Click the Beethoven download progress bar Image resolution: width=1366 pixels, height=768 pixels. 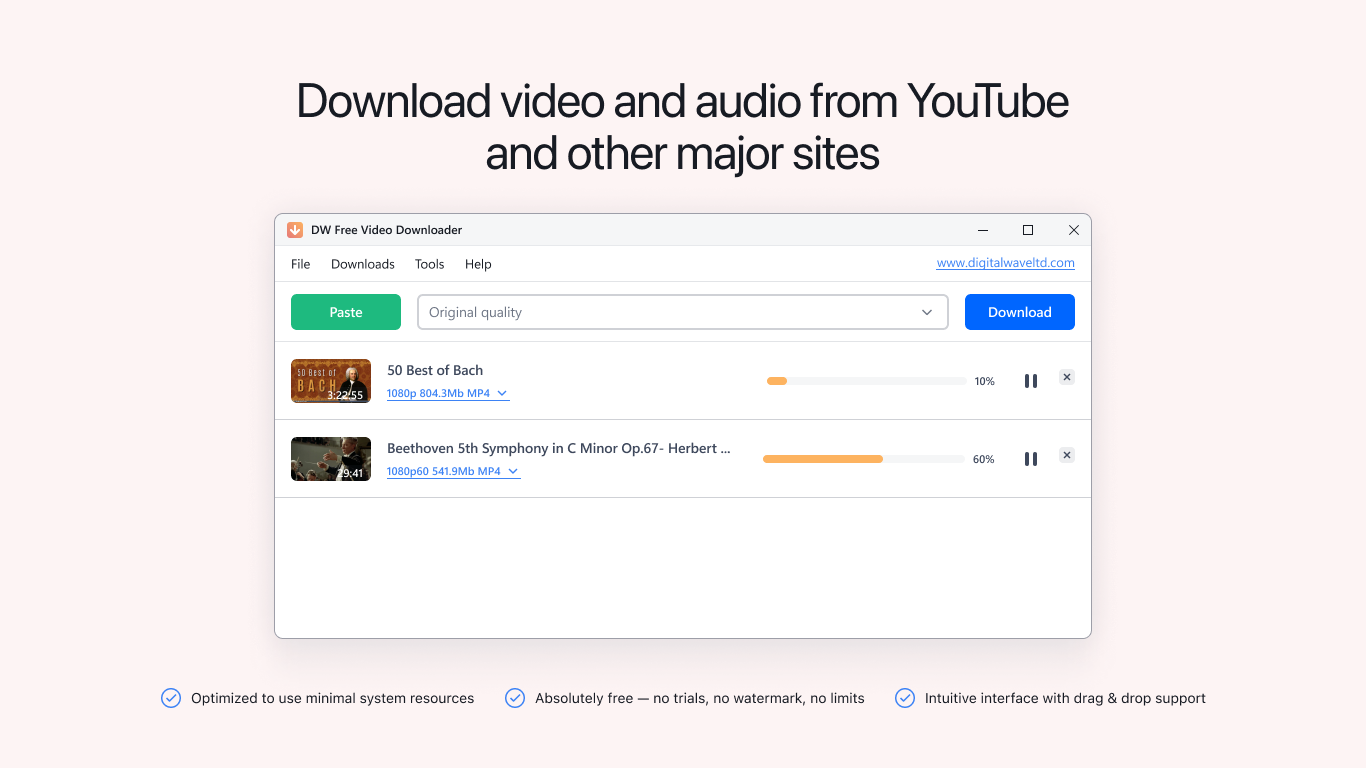pyautogui.click(x=862, y=458)
